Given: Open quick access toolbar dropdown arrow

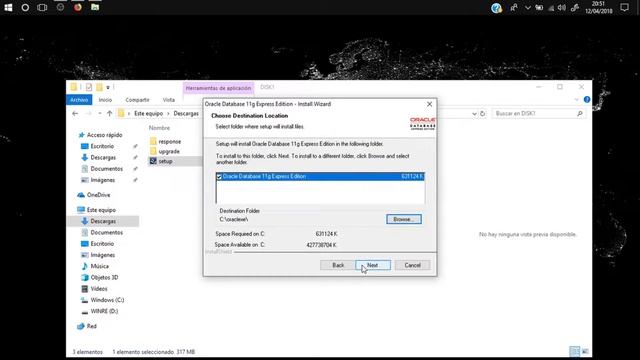Looking at the screenshot, I should (108, 87).
